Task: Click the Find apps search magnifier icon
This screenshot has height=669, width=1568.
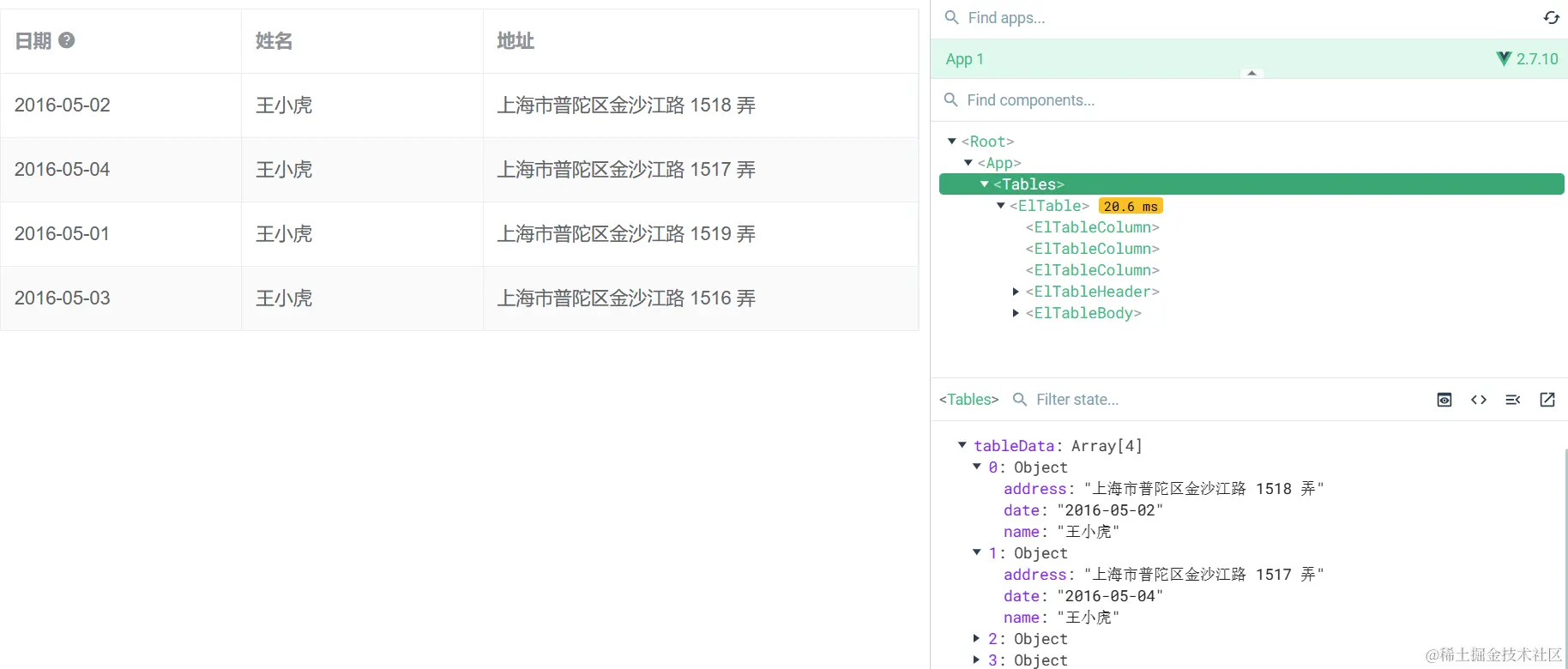Action: [951, 18]
